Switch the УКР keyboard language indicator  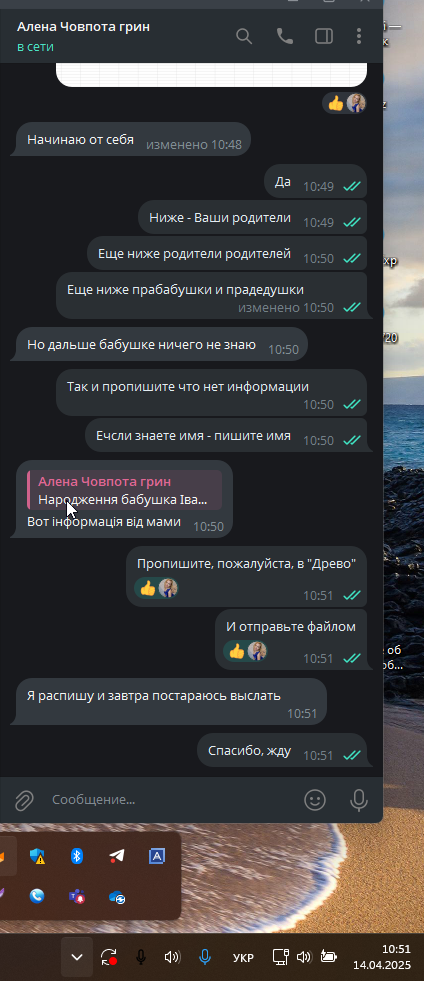click(x=243, y=957)
